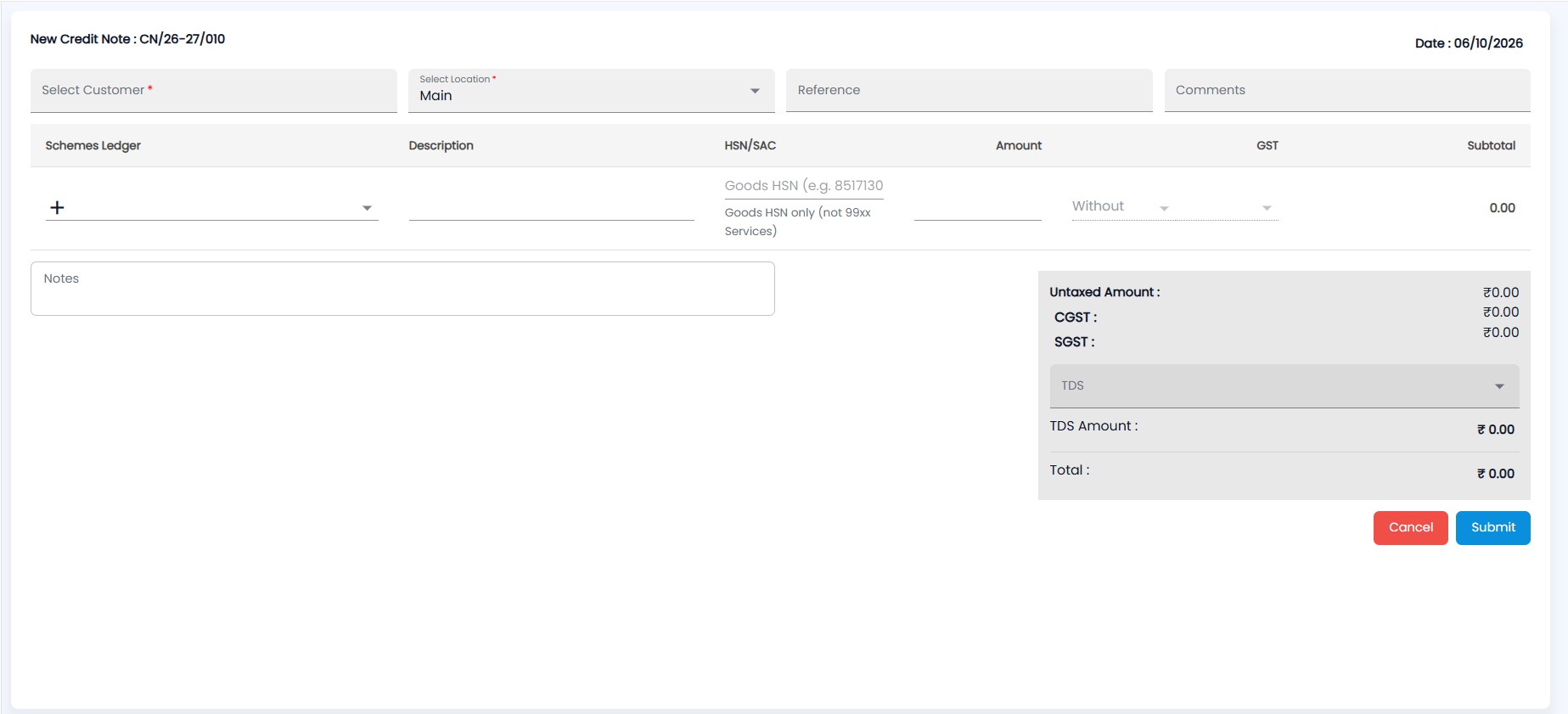Click the Schemes Ledger column header

[93, 146]
